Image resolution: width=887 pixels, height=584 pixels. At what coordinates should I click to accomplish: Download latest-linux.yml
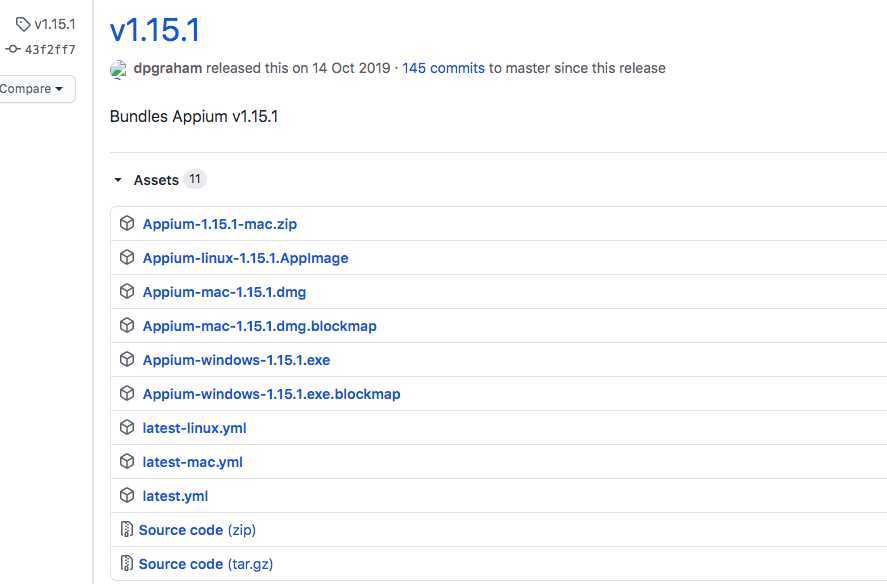click(194, 428)
